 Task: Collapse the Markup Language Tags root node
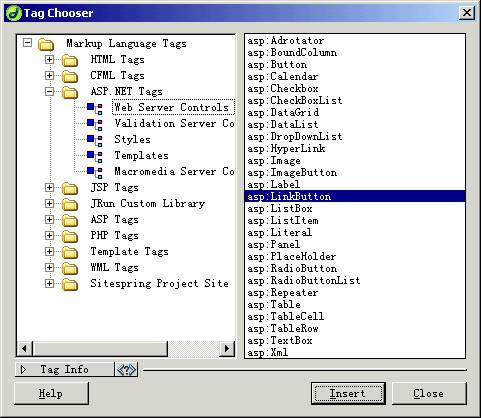tap(28, 43)
